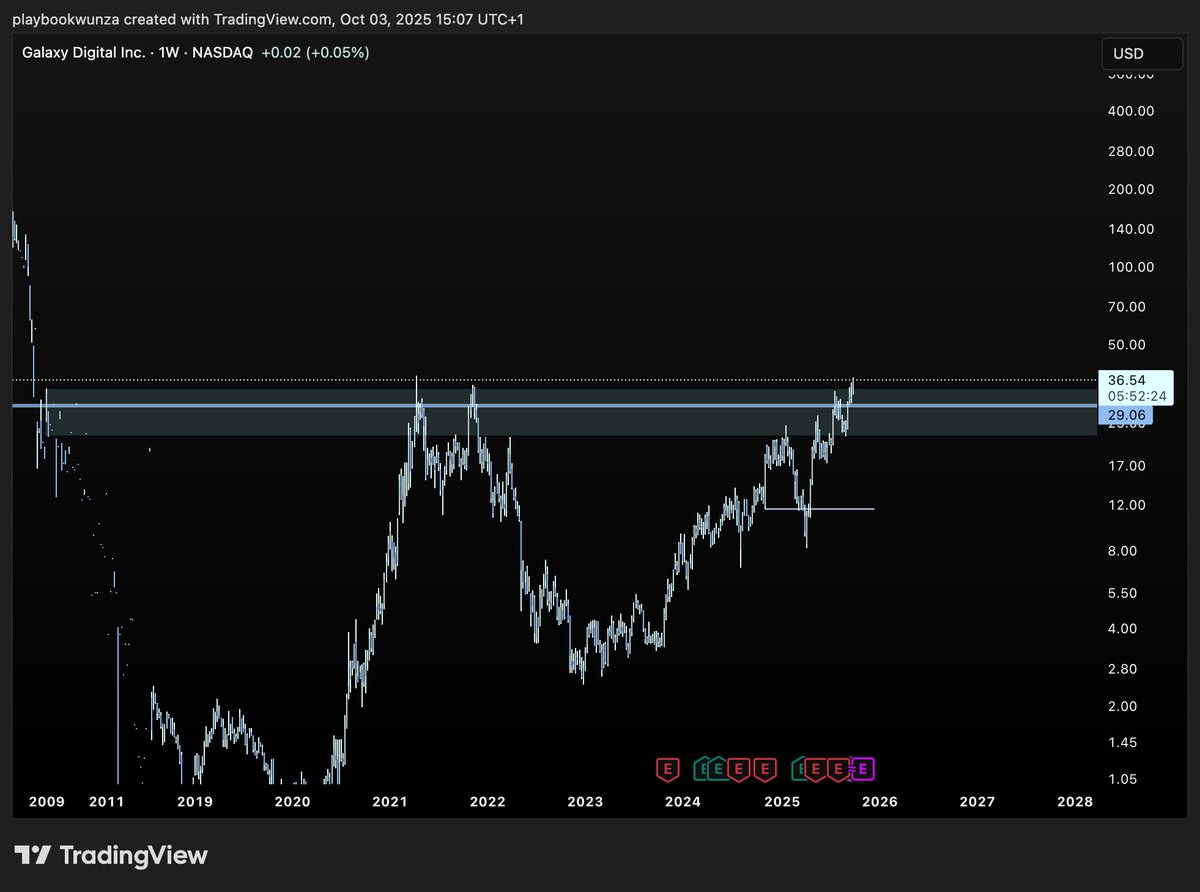The height and width of the screenshot is (892, 1200).
Task: Click the purple upcoming earnings E marker
Action: [x=864, y=769]
